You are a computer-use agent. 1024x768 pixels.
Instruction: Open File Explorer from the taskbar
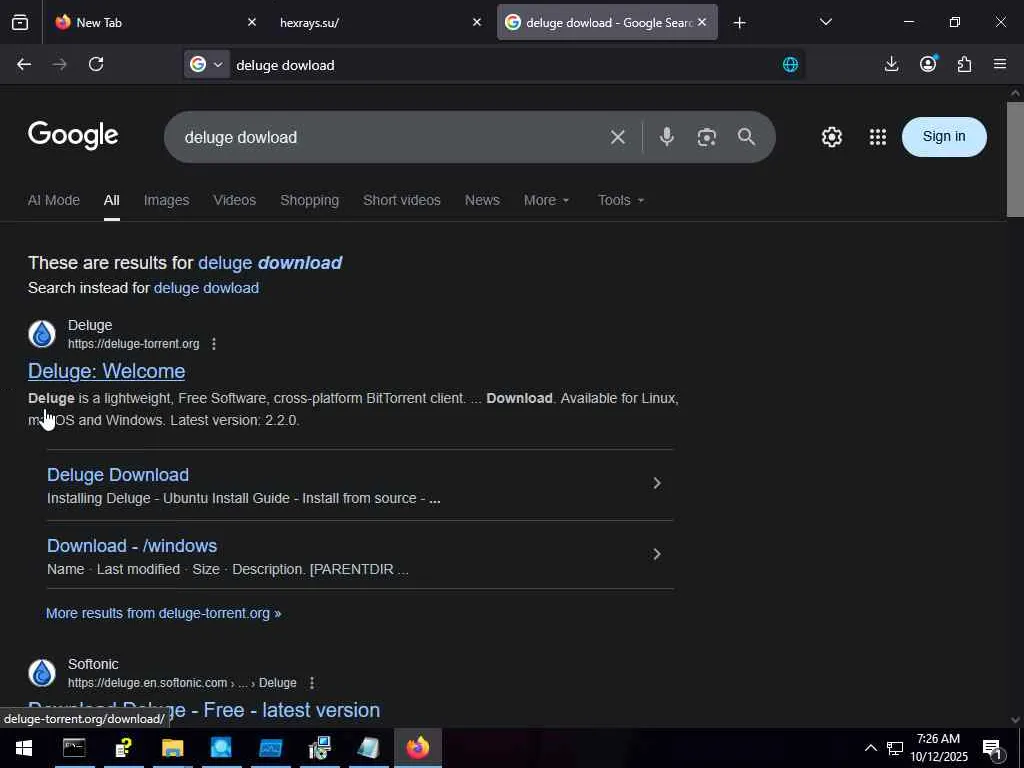click(x=172, y=748)
